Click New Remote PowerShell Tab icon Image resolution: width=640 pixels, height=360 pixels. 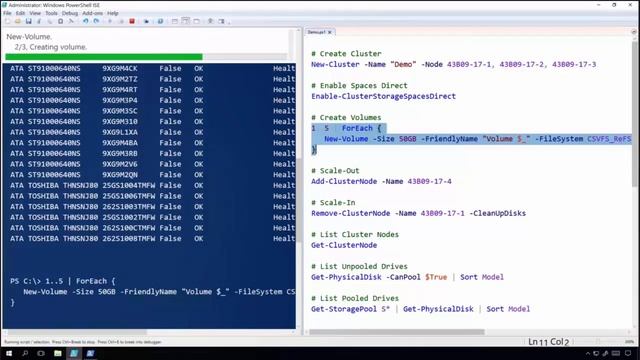point(146,21)
